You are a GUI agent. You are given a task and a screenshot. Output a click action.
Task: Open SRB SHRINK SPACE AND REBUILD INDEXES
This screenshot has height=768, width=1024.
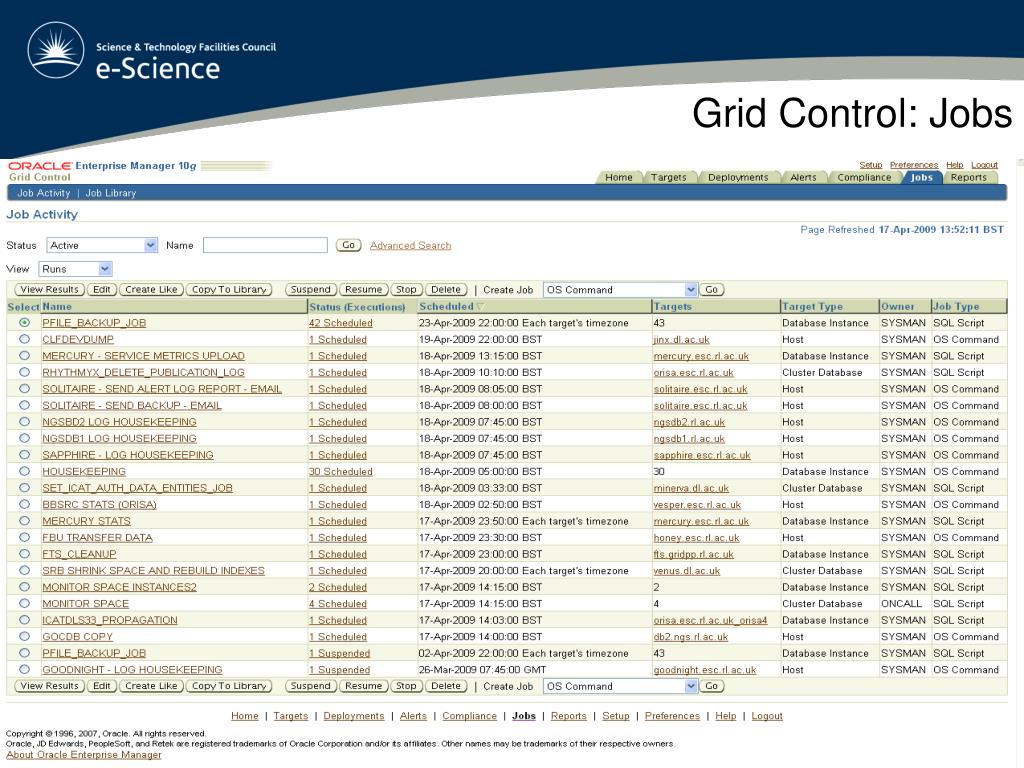(153, 571)
